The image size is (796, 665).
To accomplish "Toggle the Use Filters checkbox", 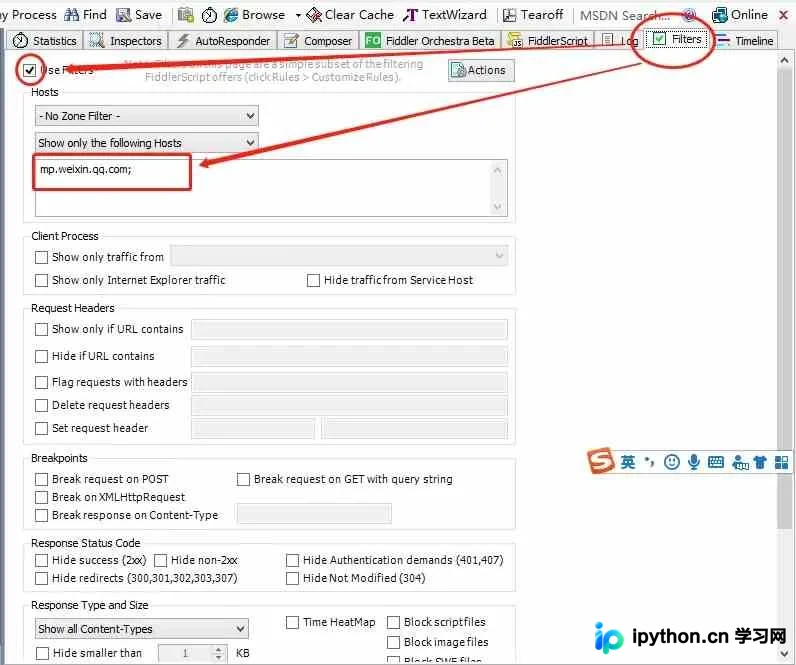I will point(29,70).
